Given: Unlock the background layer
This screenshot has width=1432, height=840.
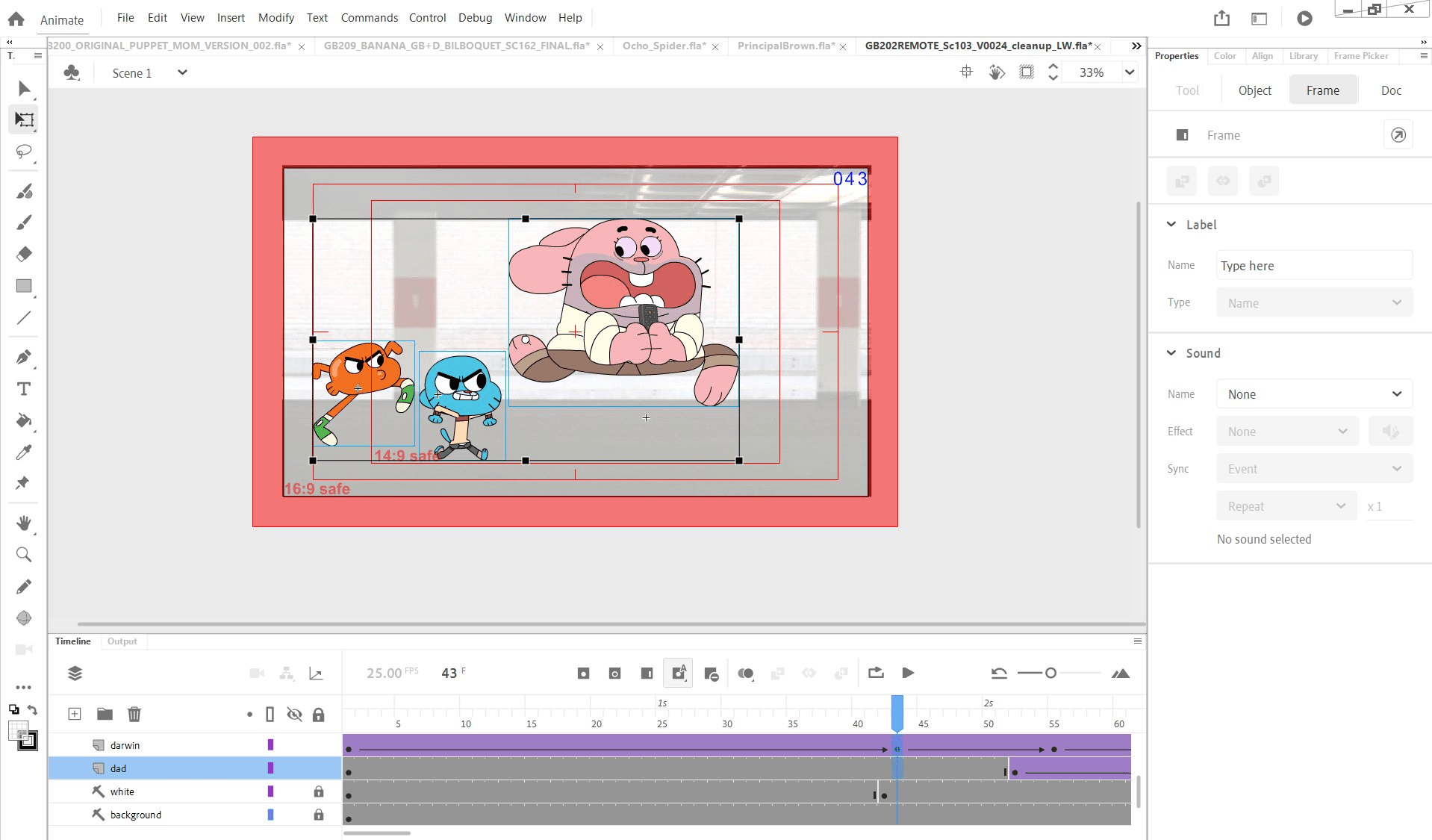Looking at the screenshot, I should point(319,815).
